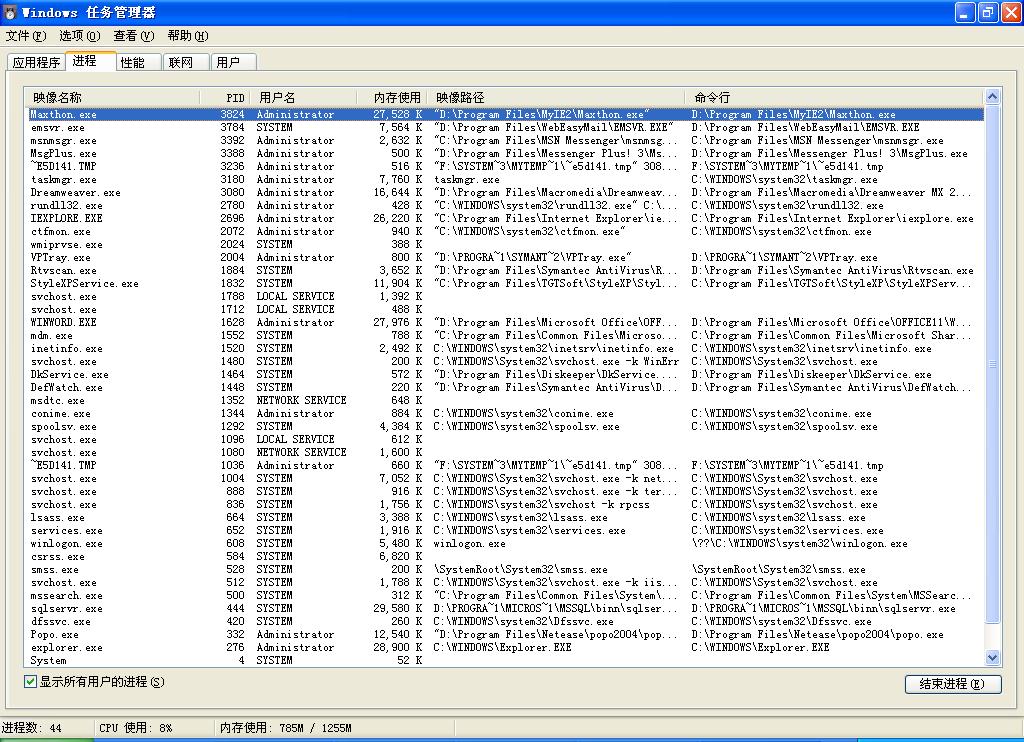Switch to the 性能 tab
This screenshot has height=742, width=1024.
click(138, 63)
